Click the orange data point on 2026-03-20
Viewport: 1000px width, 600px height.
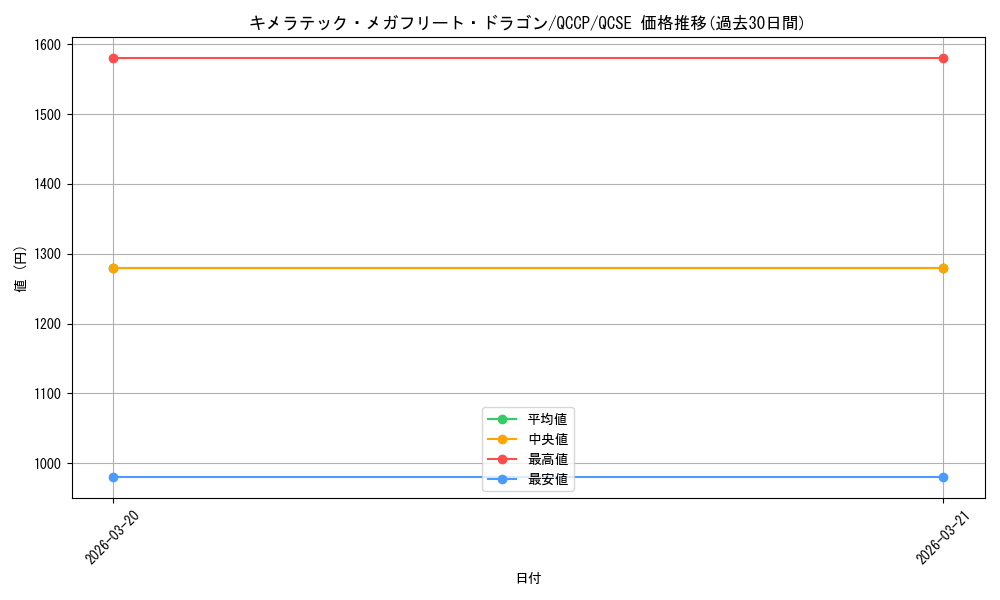(x=111, y=267)
